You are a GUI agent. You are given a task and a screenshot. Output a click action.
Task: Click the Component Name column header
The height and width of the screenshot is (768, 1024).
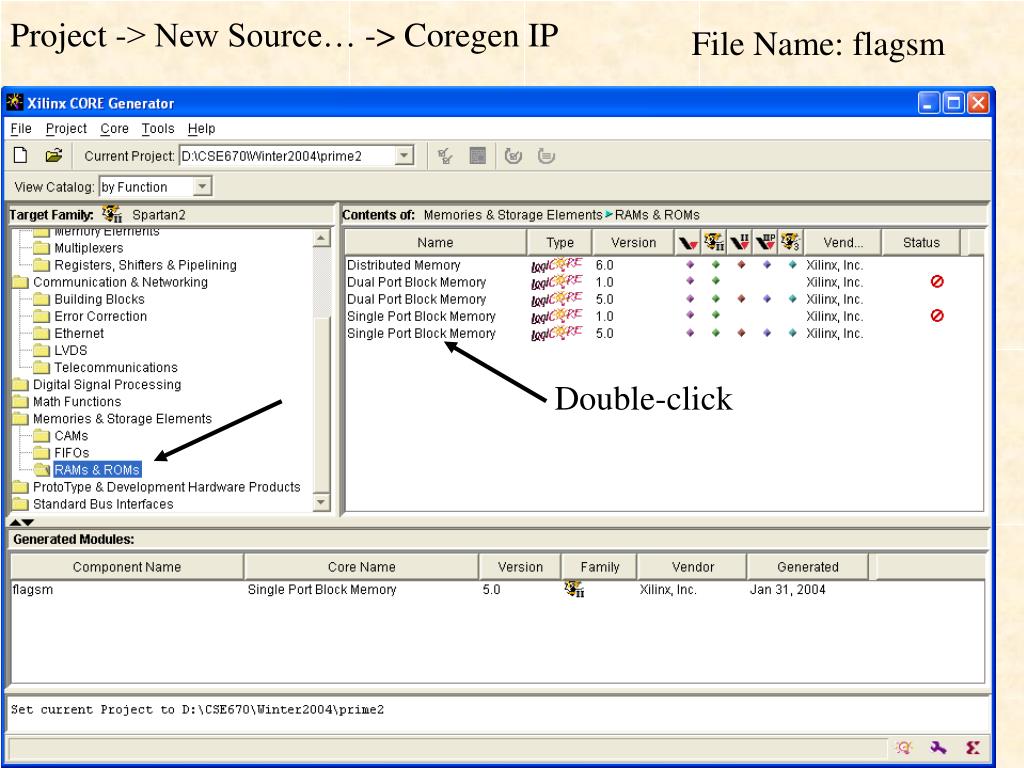(x=127, y=567)
